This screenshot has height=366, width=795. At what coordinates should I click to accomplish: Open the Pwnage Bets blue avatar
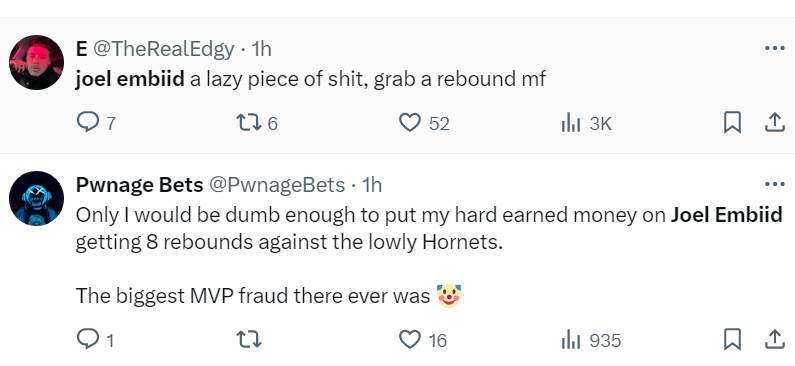click(37, 198)
